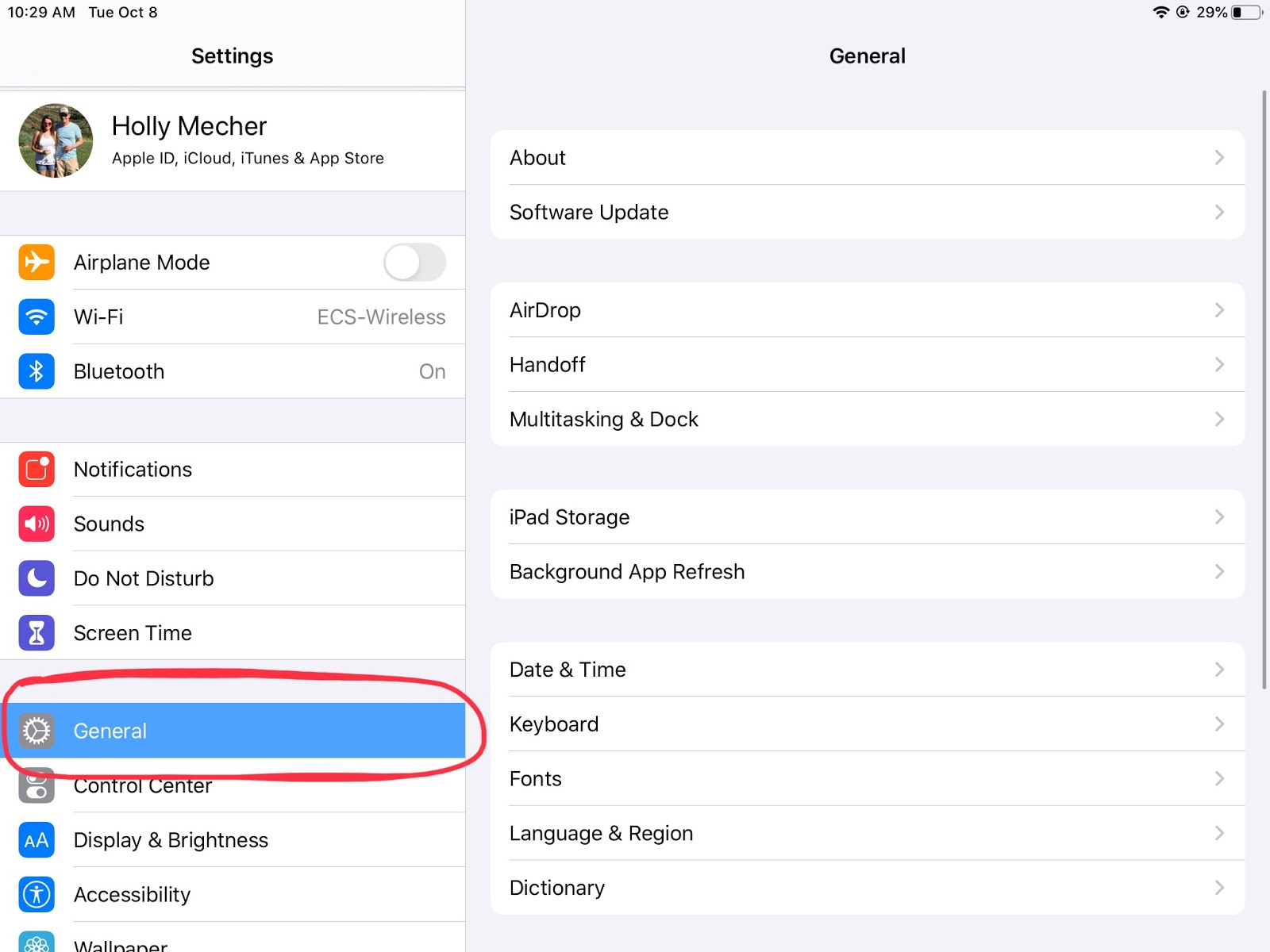
Task: Tap the Airplane Mode orange icon
Action: 37,262
